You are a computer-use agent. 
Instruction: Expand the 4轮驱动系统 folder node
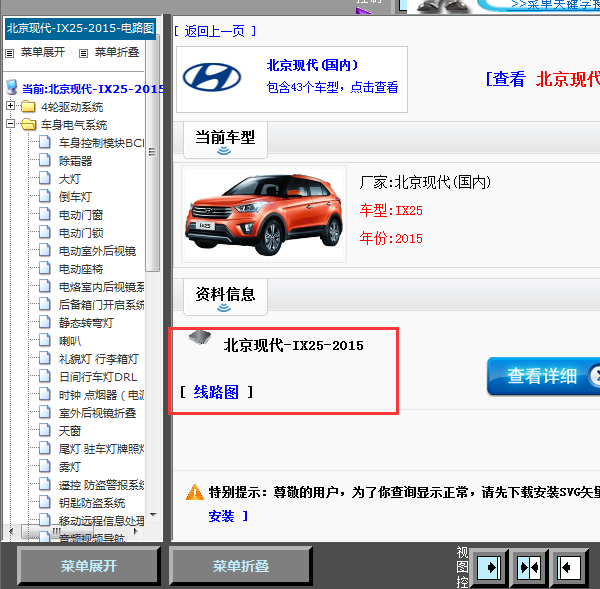tap(11, 106)
